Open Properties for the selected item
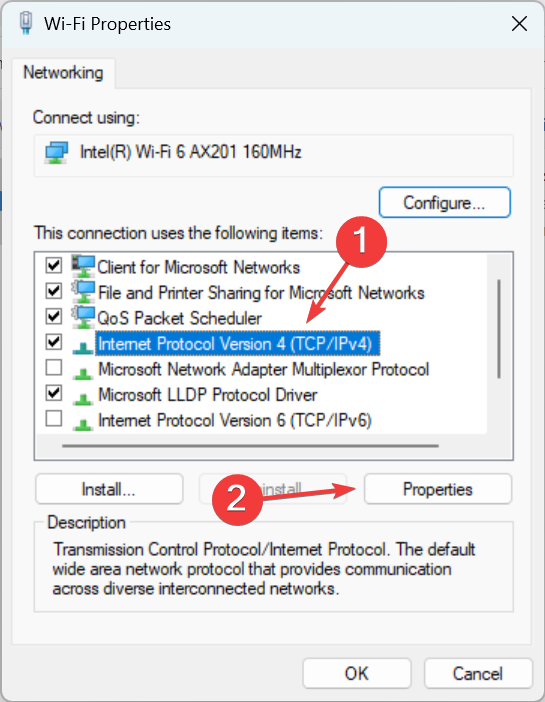 click(x=438, y=489)
